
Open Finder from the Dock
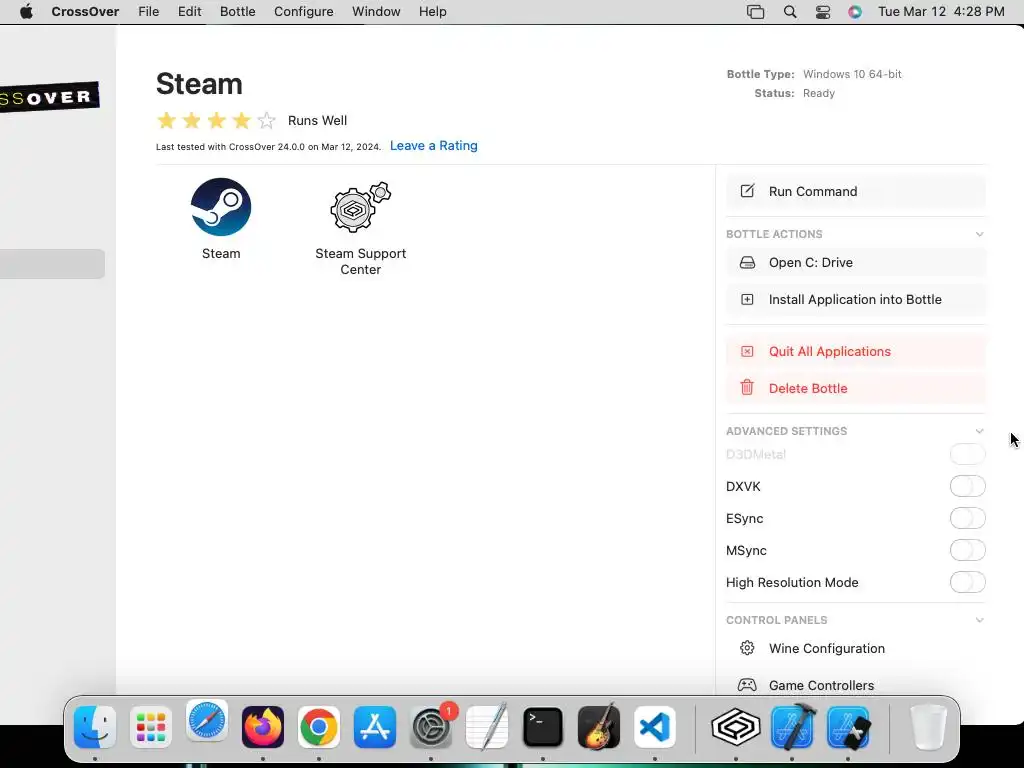[95, 727]
